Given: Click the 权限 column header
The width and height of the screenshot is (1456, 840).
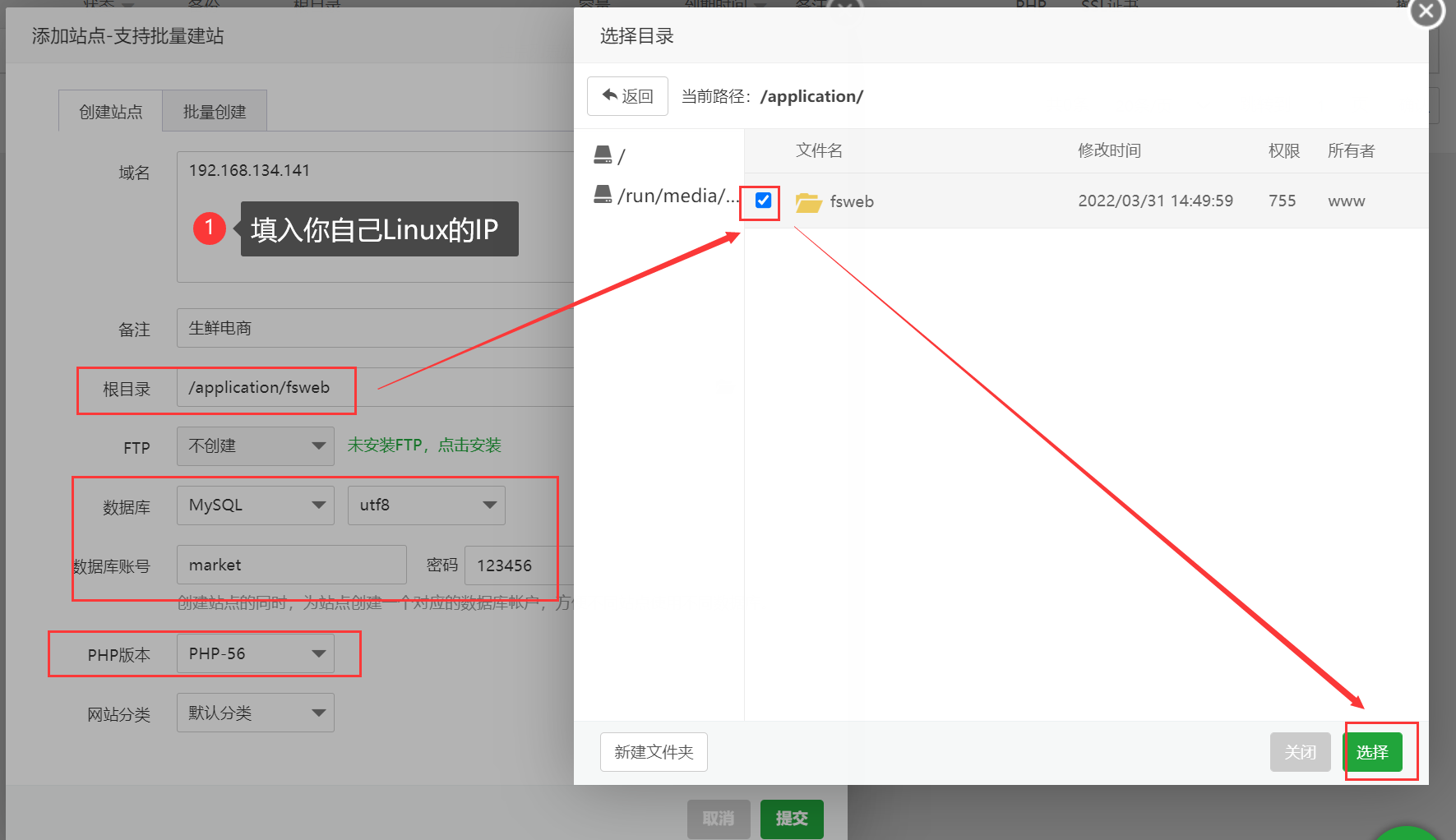Looking at the screenshot, I should (x=1284, y=150).
